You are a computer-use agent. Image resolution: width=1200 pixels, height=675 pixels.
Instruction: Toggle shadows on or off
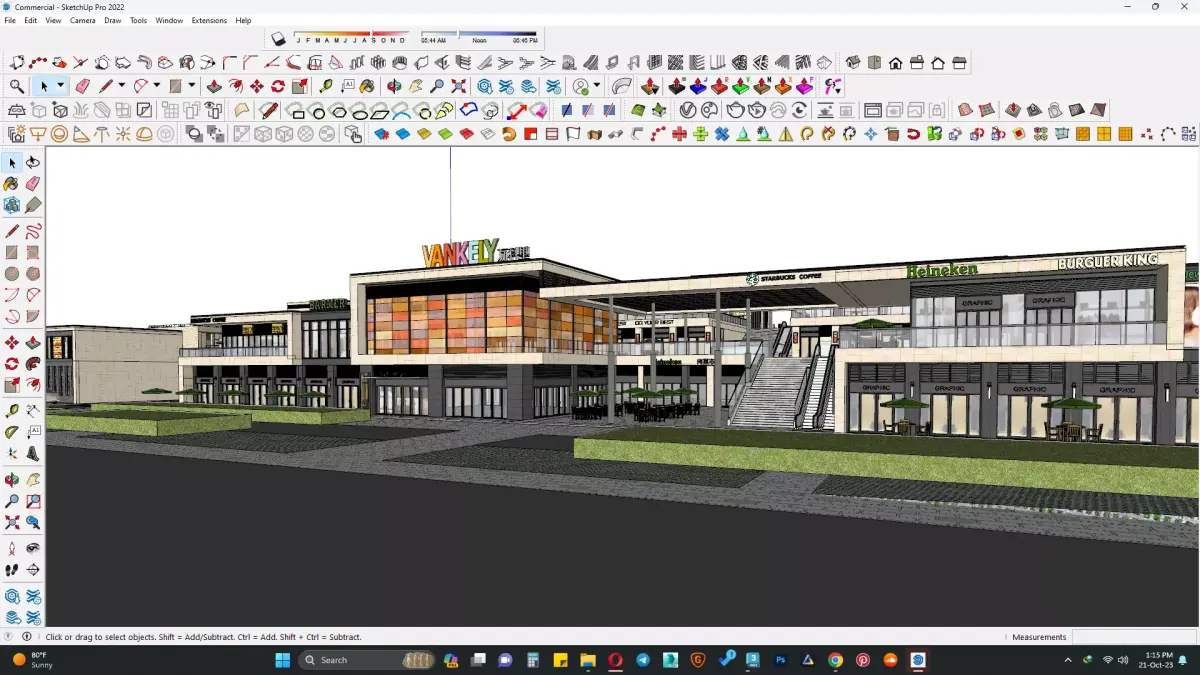click(279, 39)
